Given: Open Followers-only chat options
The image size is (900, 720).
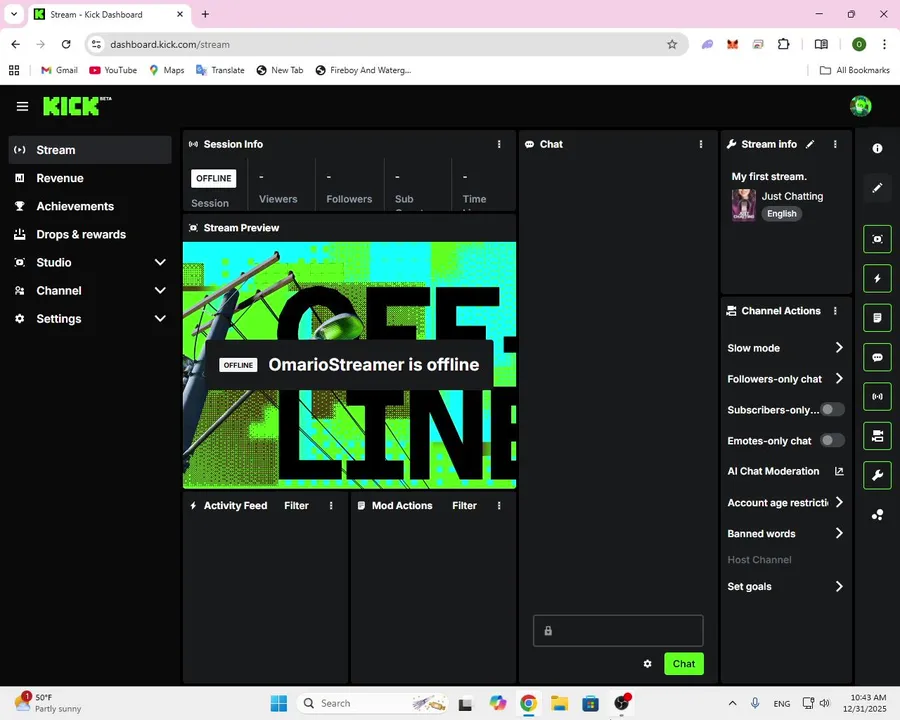Looking at the screenshot, I should pos(785,379).
